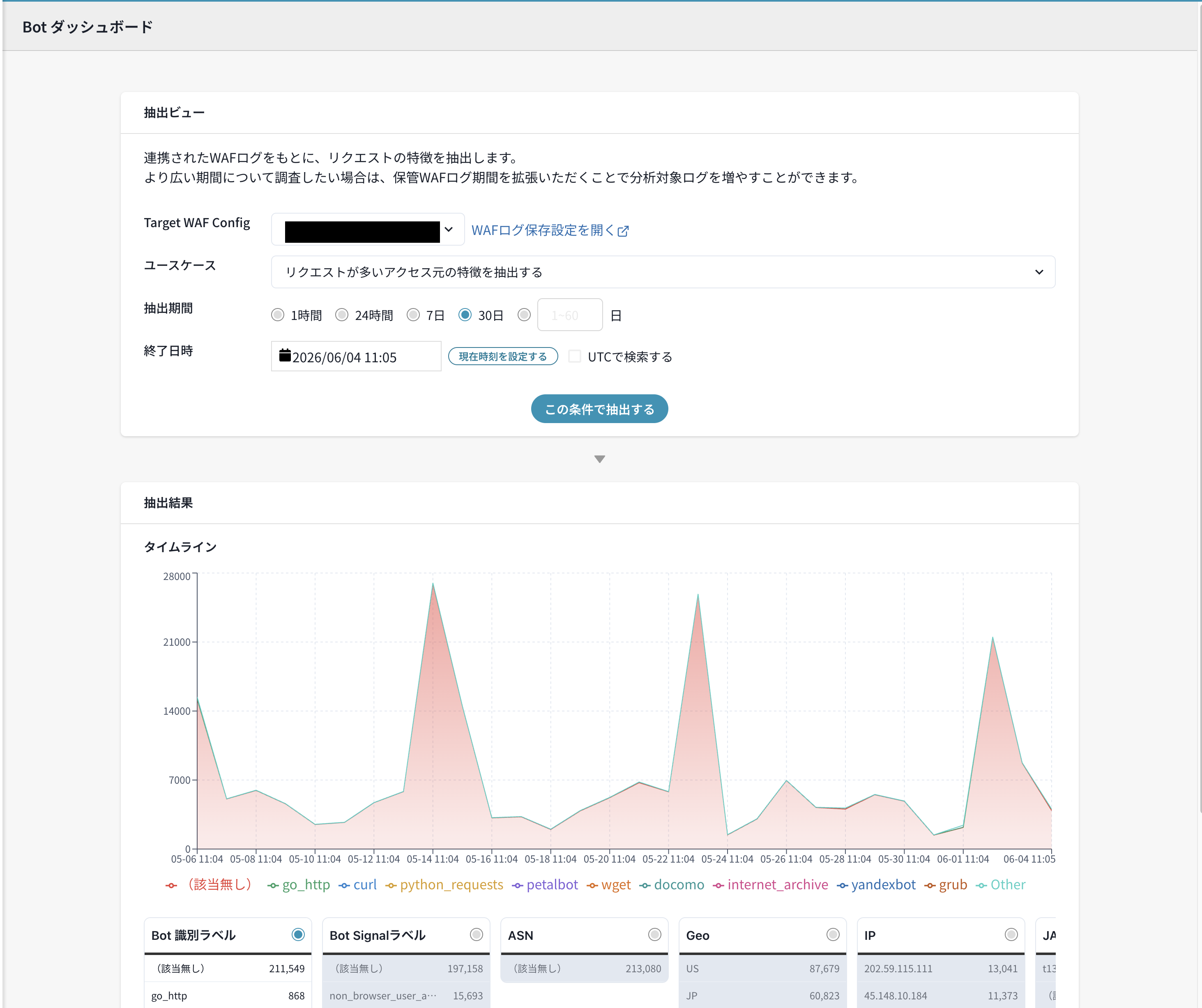Select the ASN radio button

point(655,935)
